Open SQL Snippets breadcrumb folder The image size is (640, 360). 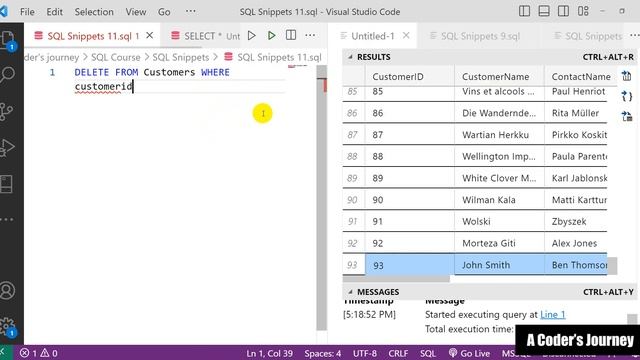click(x=180, y=57)
